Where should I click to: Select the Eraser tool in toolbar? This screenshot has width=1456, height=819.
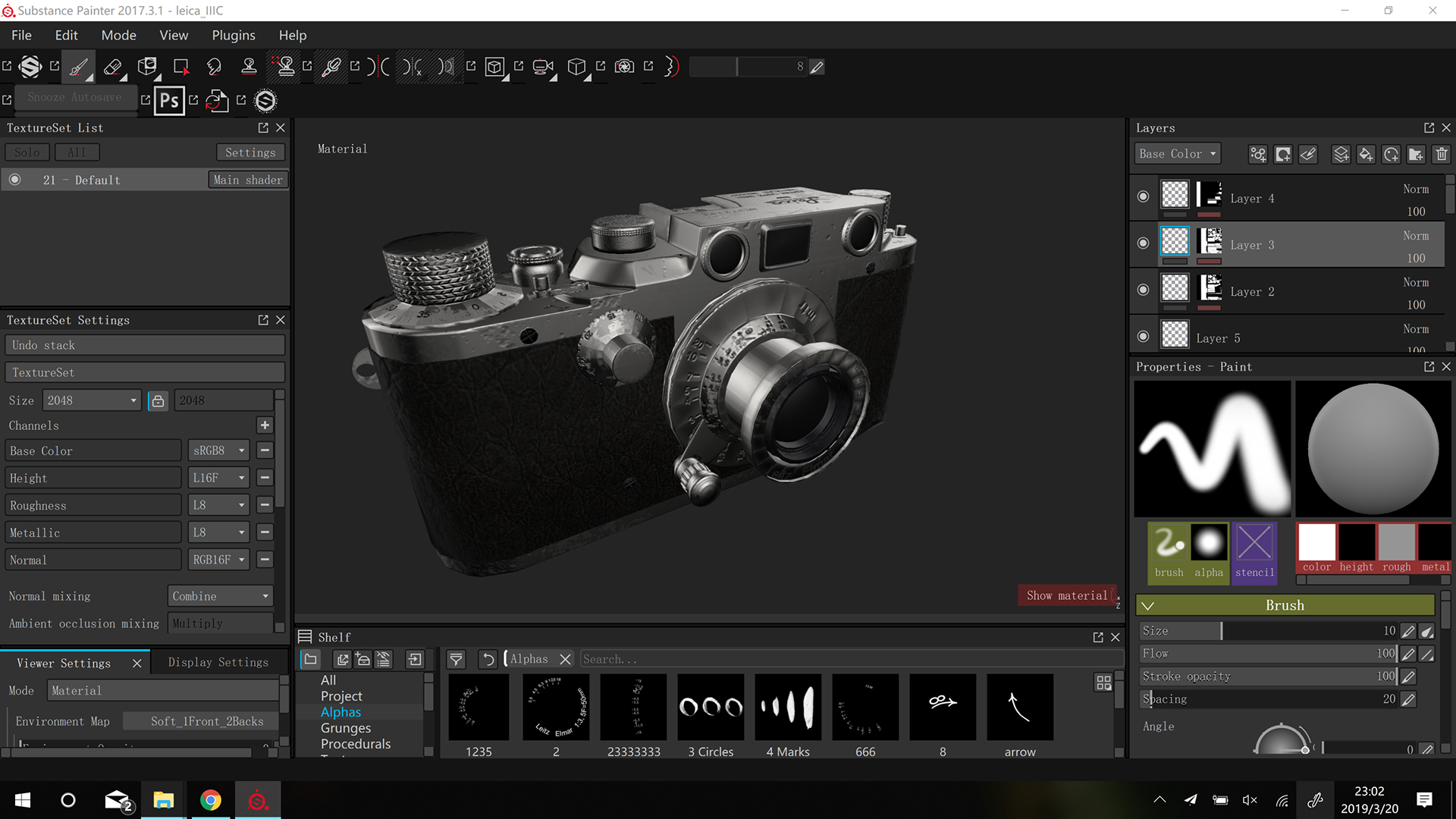(x=113, y=67)
